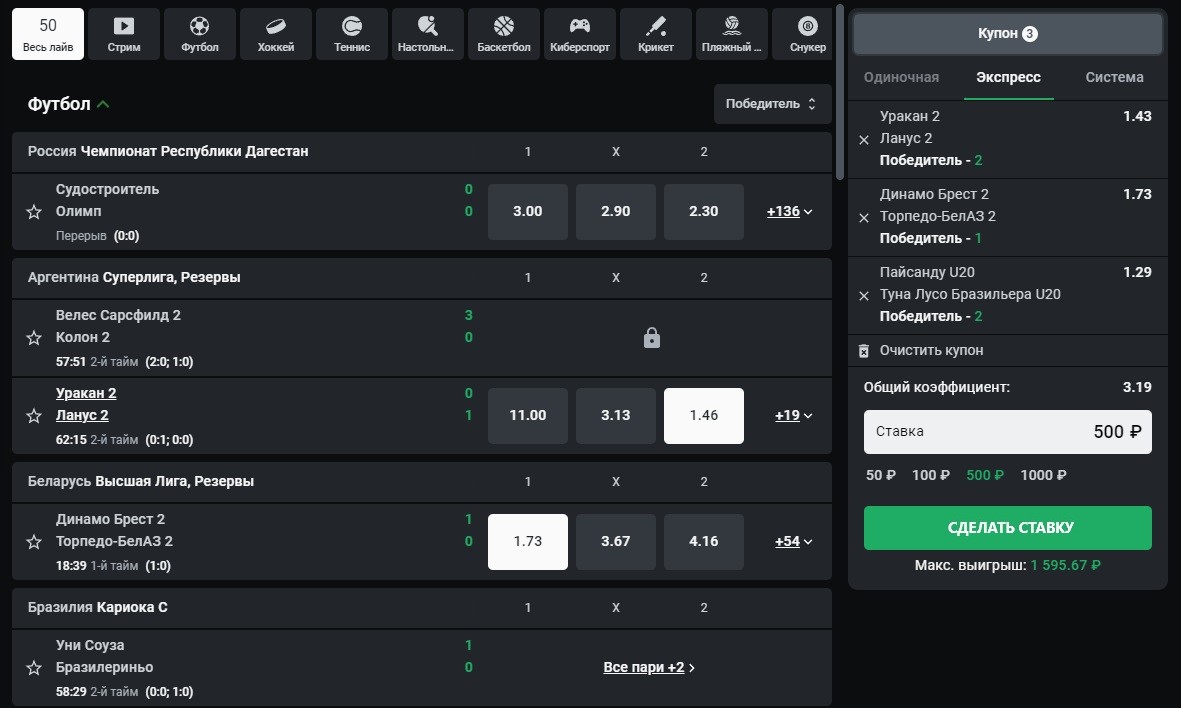Select the Теннис sport icon
Image resolution: width=1181 pixels, height=708 pixels.
pos(352,34)
